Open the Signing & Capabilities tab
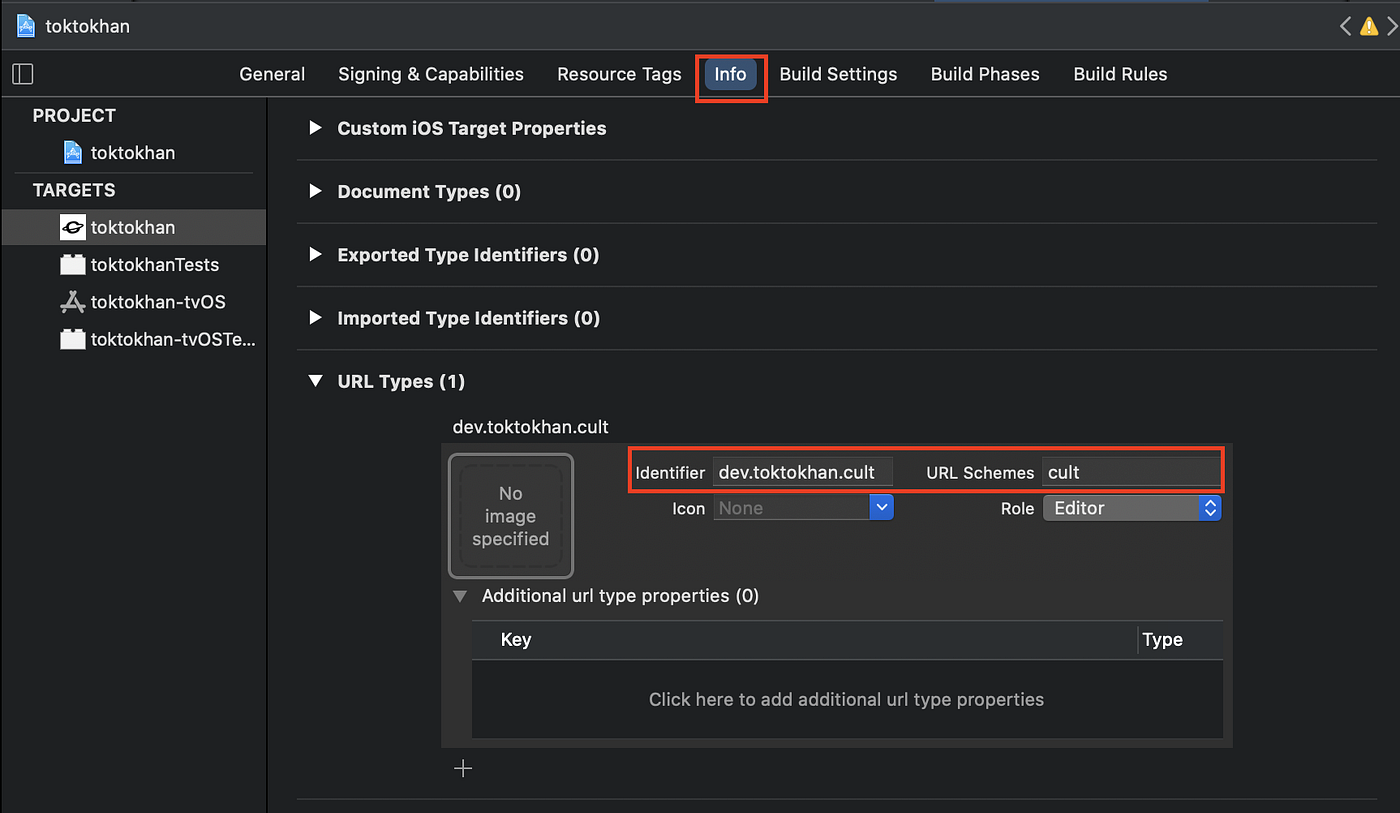 431,74
